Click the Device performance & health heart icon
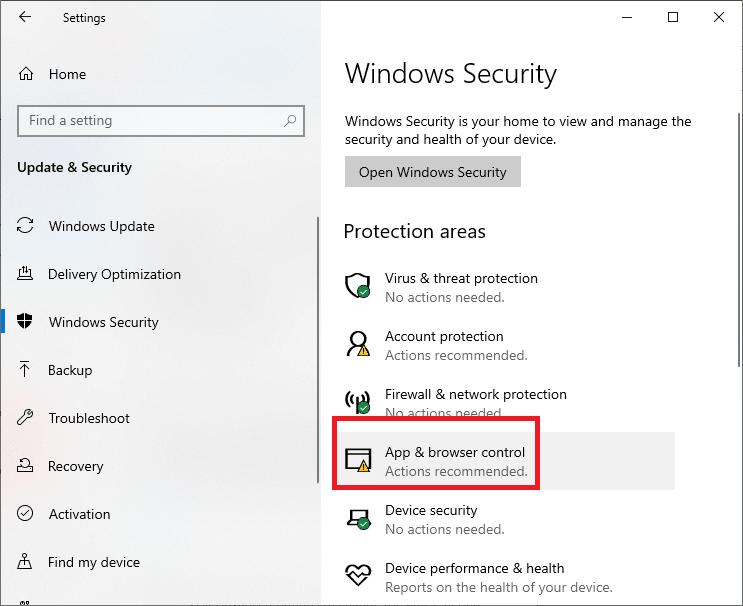 [x=357, y=576]
